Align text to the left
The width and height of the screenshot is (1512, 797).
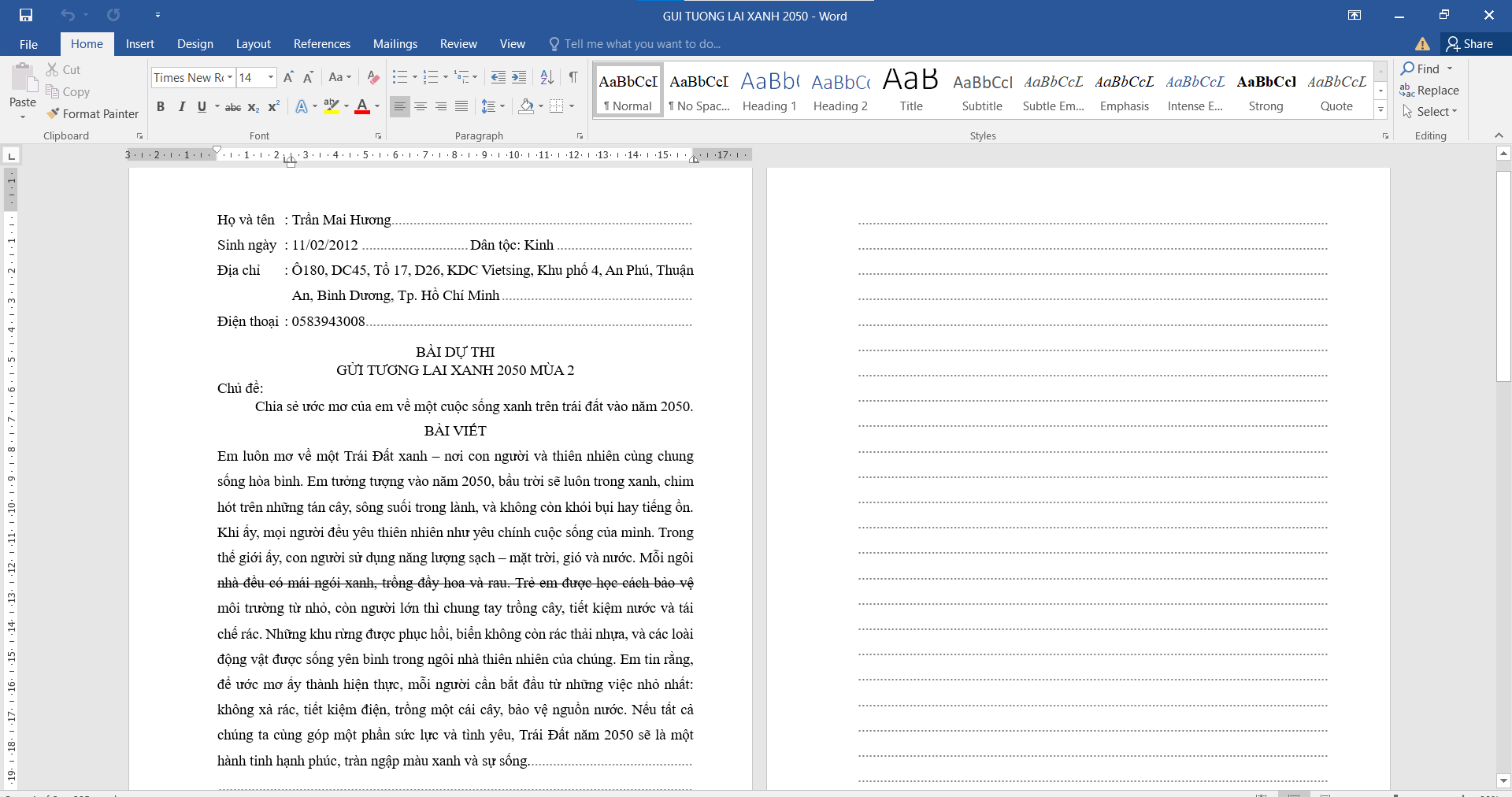click(x=400, y=106)
